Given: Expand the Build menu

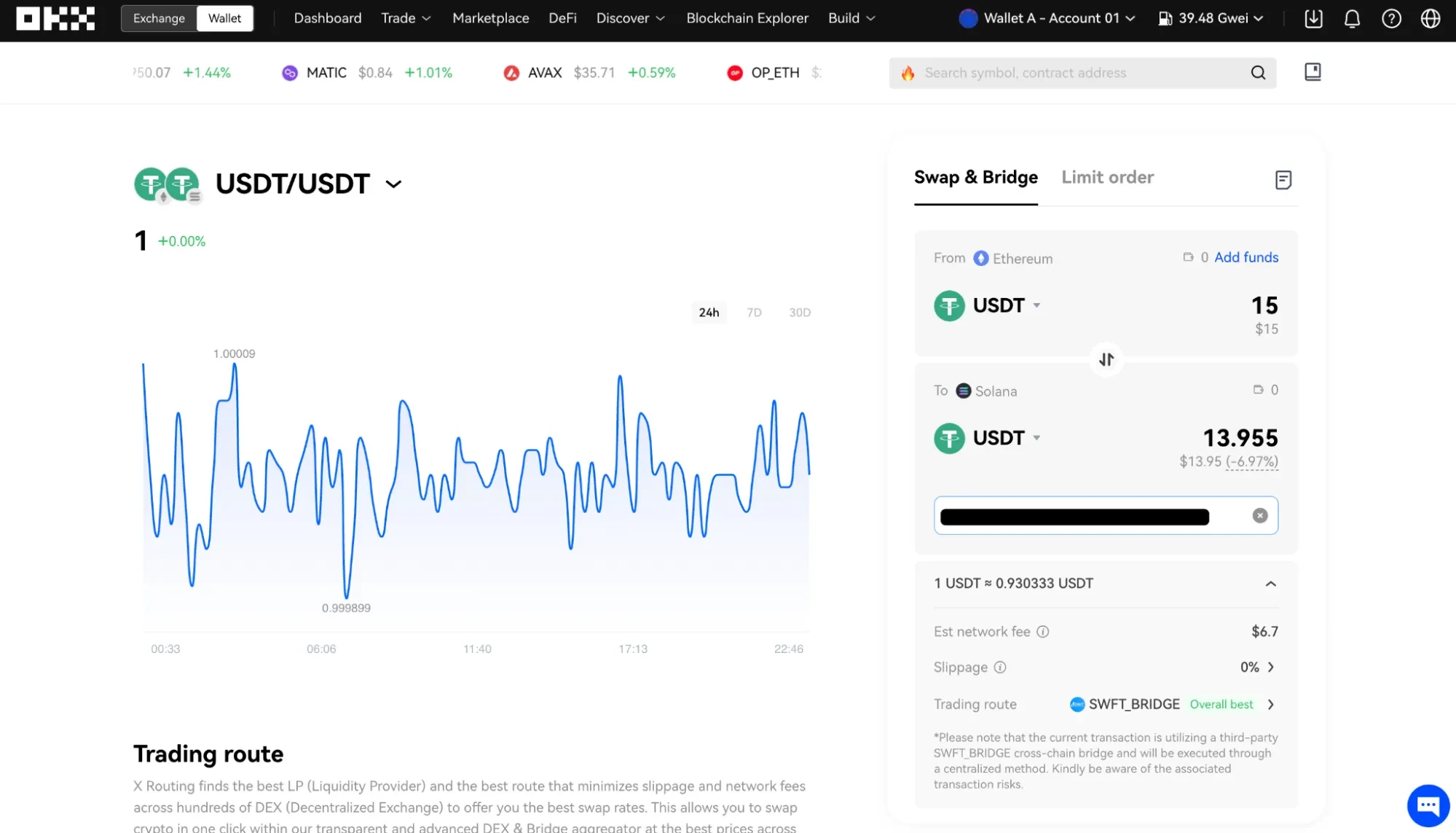Looking at the screenshot, I should (851, 18).
